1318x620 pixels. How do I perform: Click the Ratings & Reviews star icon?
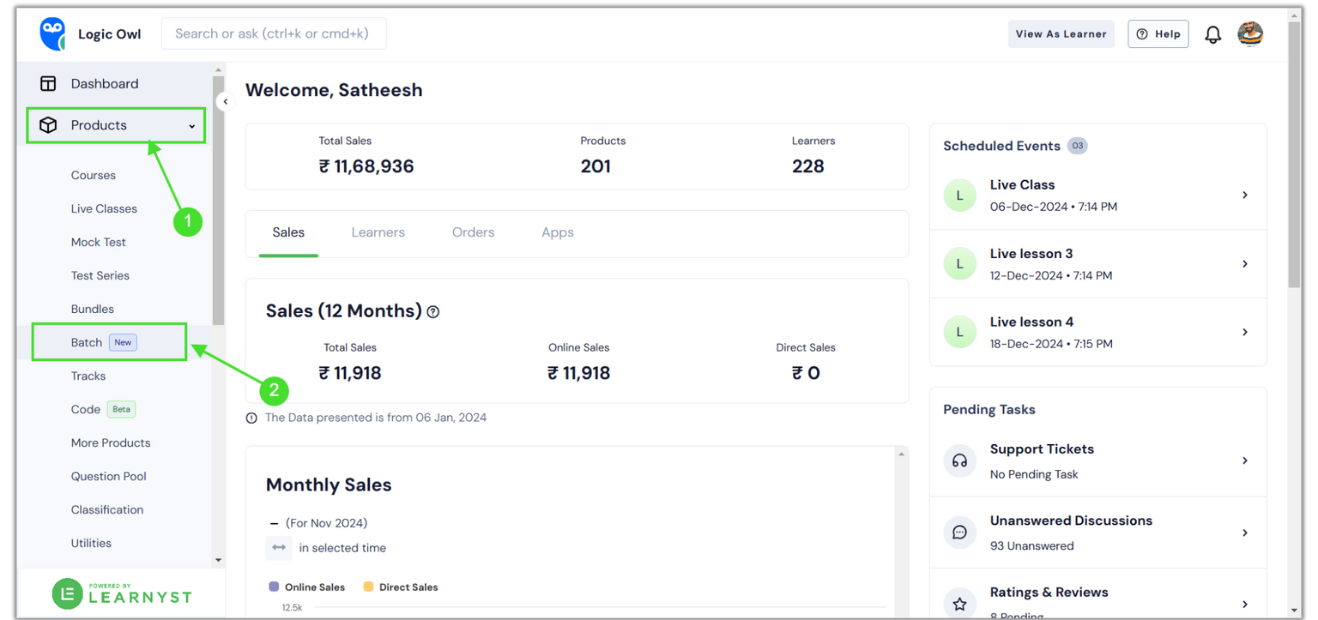point(960,604)
